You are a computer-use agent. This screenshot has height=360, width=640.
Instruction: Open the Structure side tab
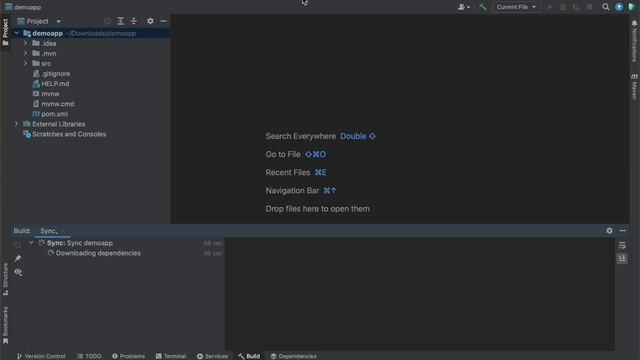(x=5, y=279)
